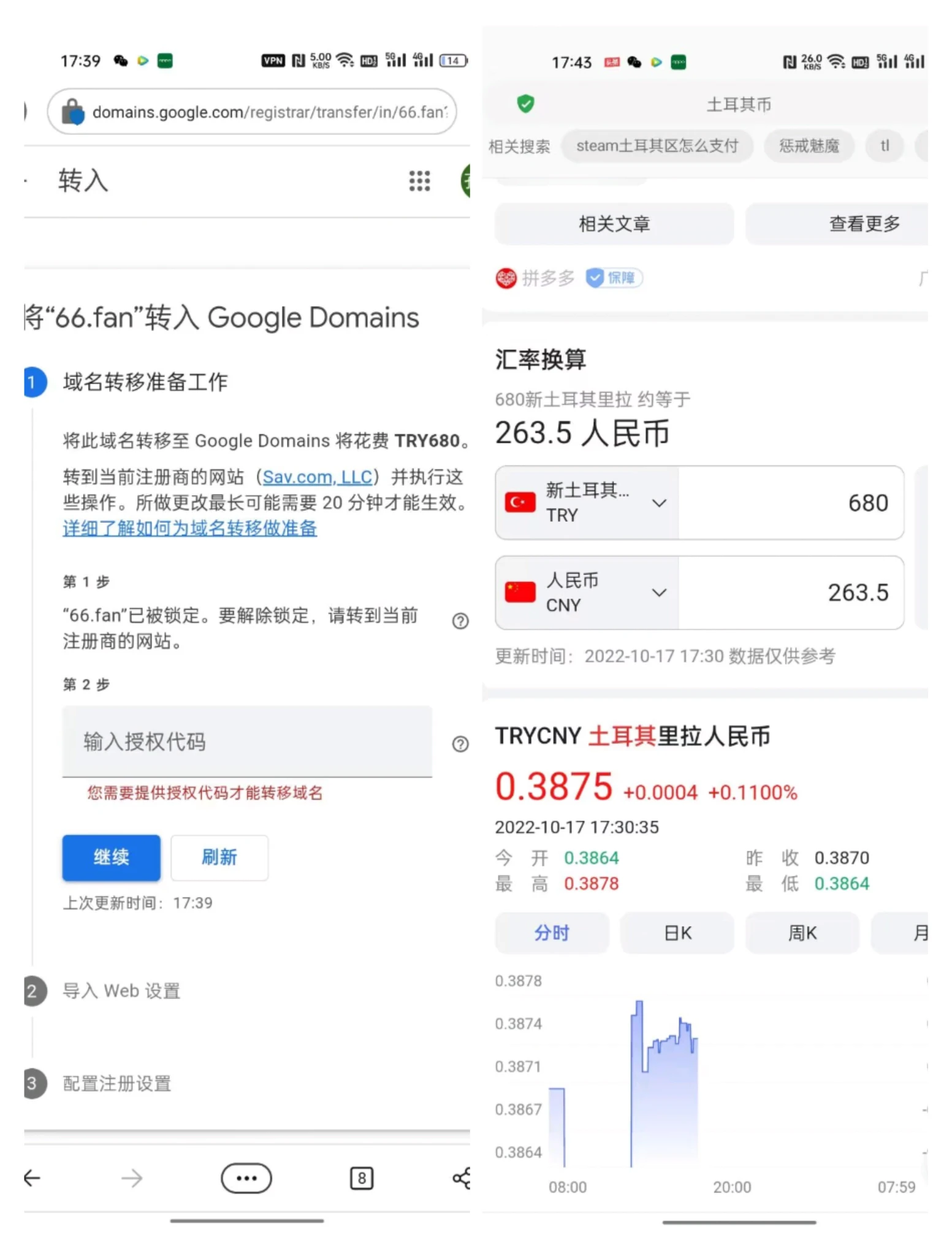The image size is (952, 1256).
Task: Tap the help icon beside the locked domain step
Action: 460,621
